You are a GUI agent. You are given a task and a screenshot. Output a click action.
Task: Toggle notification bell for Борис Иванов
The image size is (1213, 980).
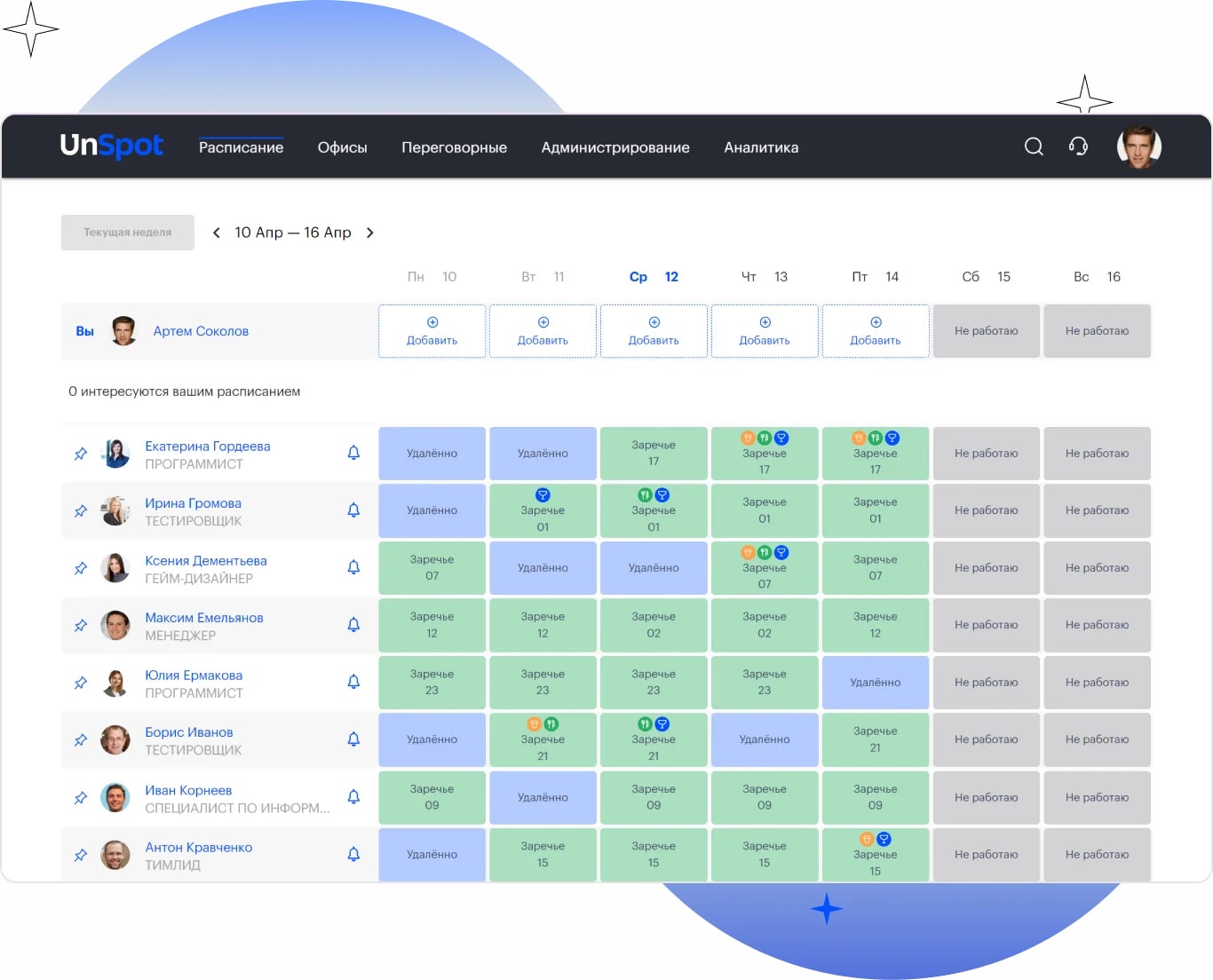353,739
